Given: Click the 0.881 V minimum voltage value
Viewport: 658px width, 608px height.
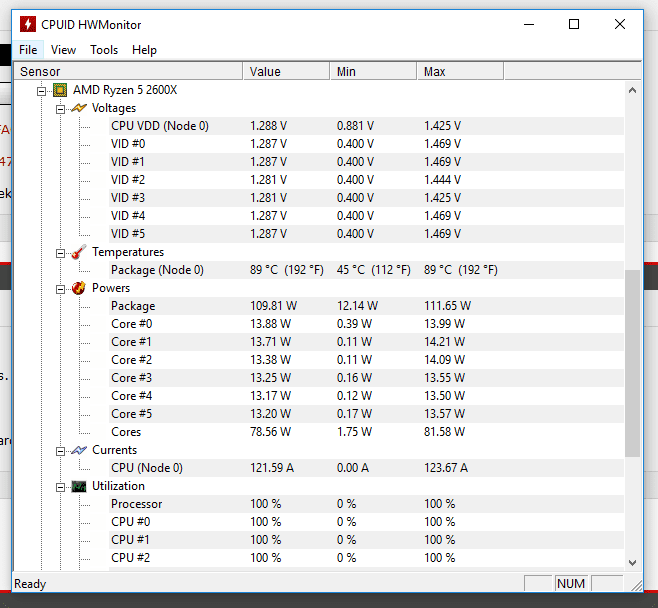Looking at the screenshot, I should [x=355, y=126].
